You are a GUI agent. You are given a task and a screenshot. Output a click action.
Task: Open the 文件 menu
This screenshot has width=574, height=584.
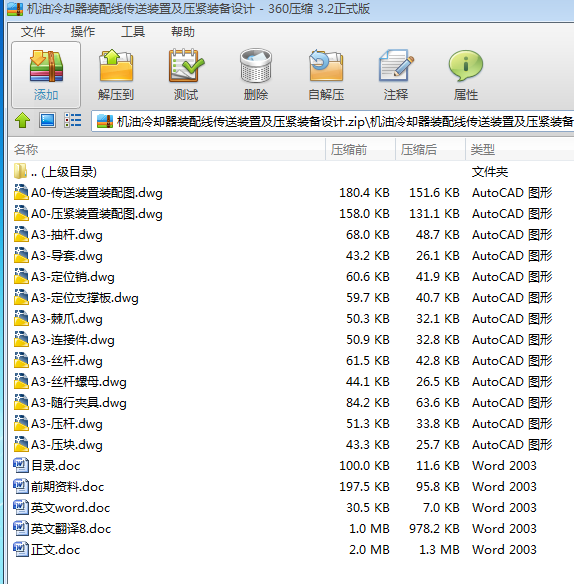pos(33,32)
